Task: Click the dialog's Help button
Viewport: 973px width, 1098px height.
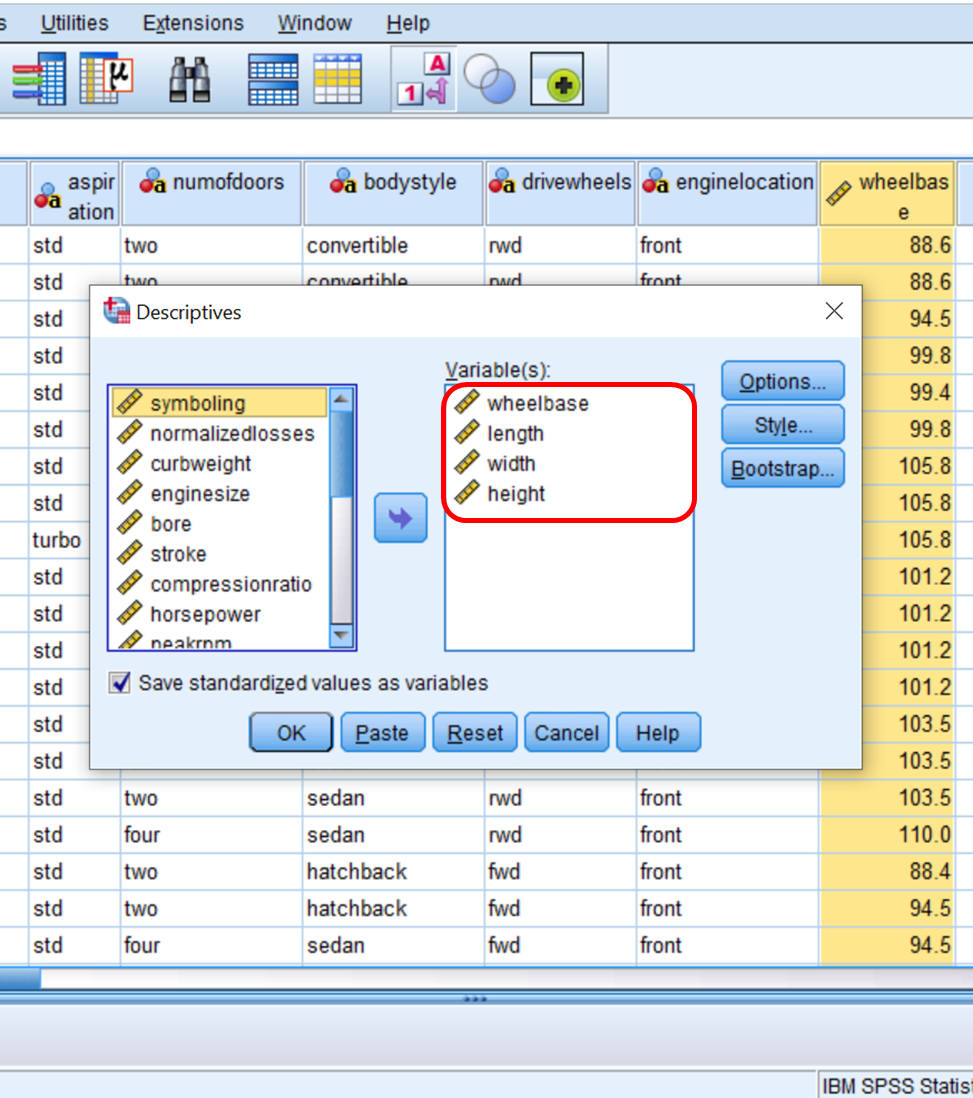Action: 658,732
